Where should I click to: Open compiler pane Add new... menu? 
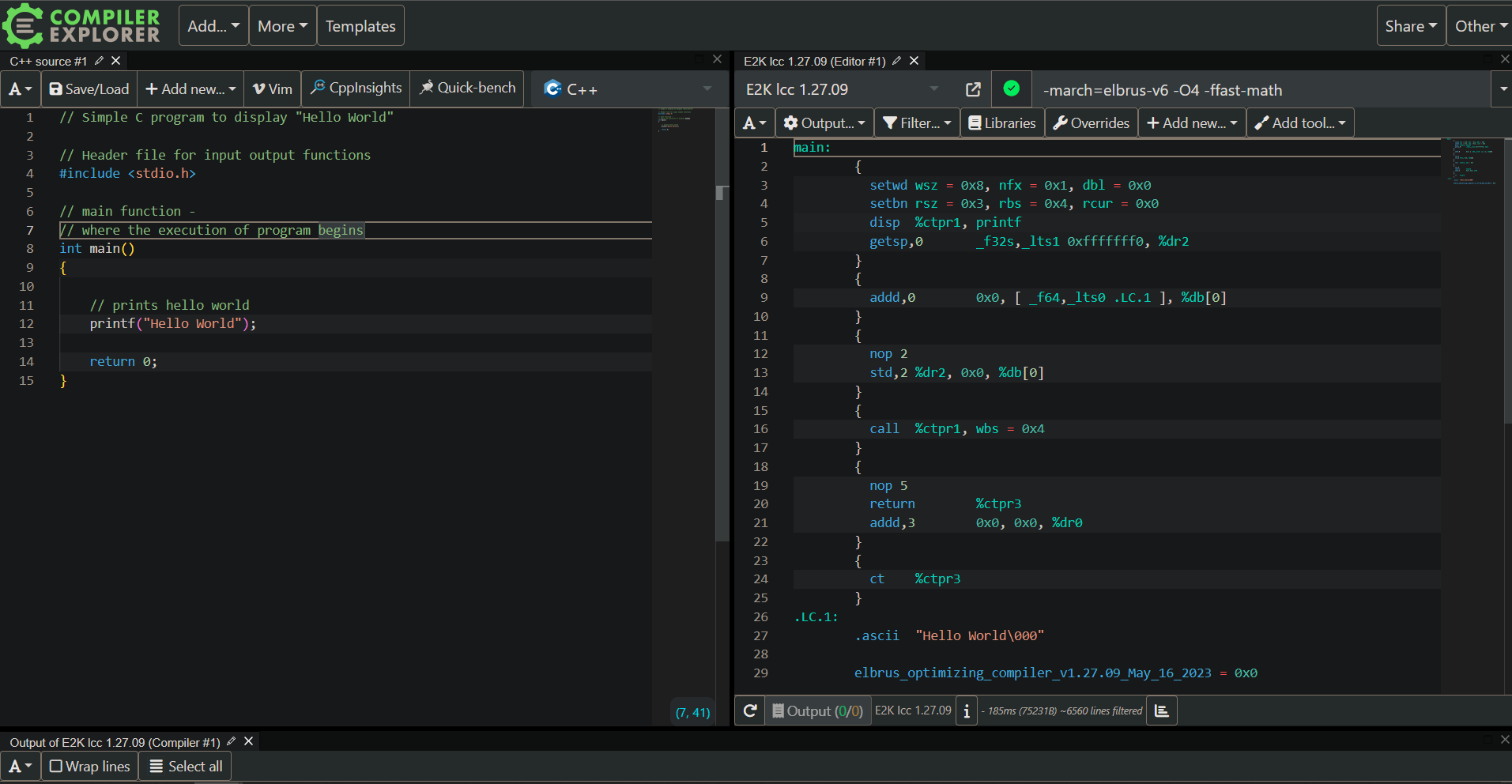coord(1192,123)
